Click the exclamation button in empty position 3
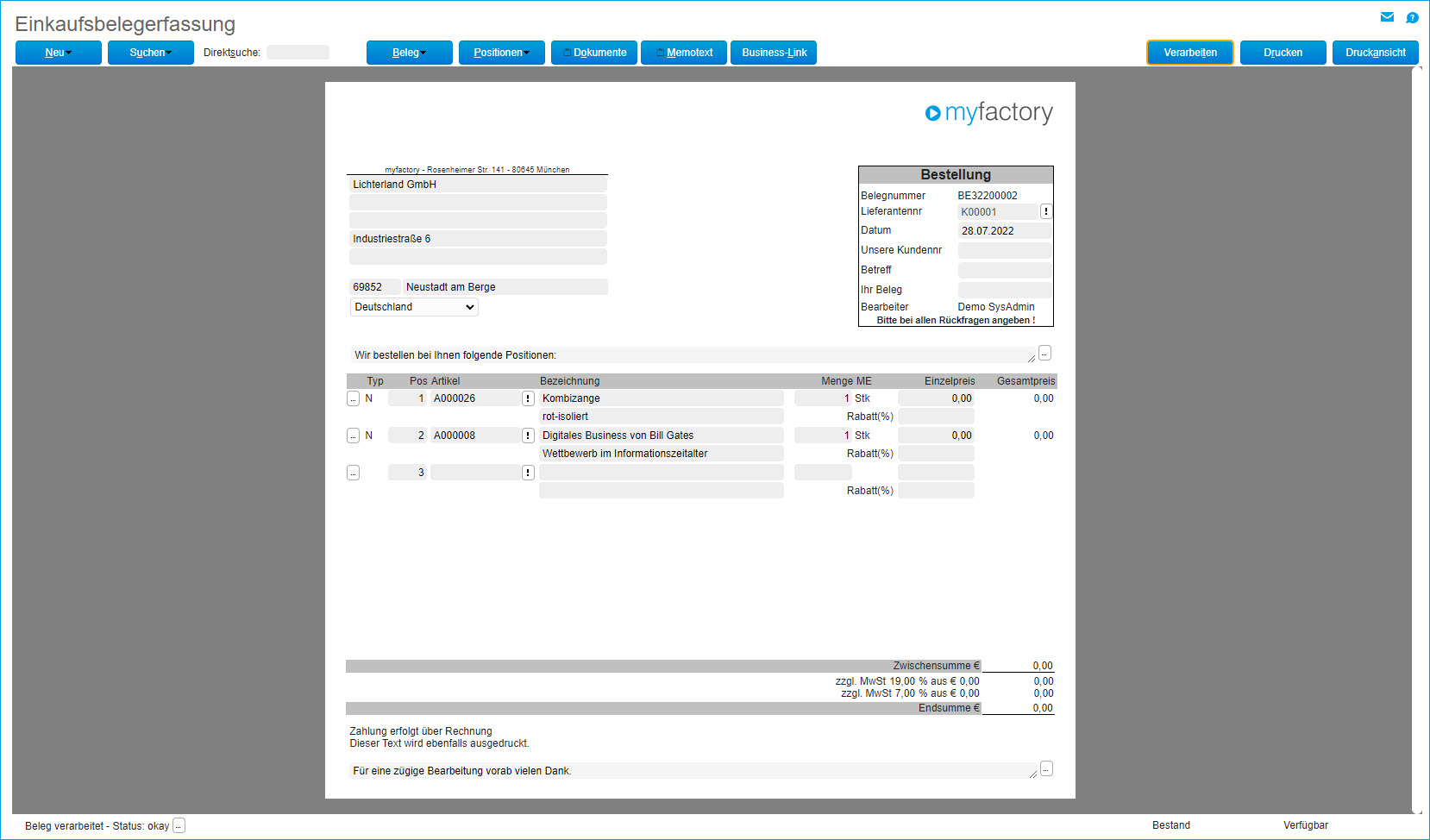This screenshot has height=840, width=1430. tap(528, 473)
